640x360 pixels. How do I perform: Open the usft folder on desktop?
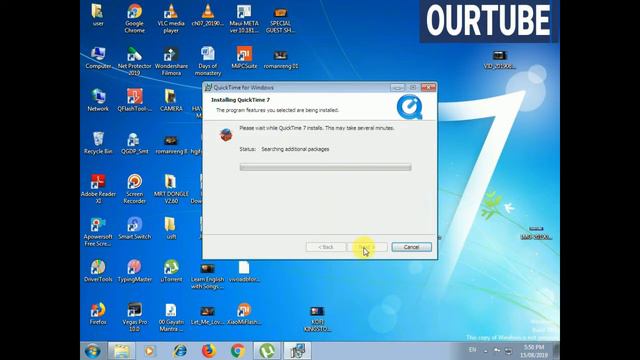pos(171,228)
